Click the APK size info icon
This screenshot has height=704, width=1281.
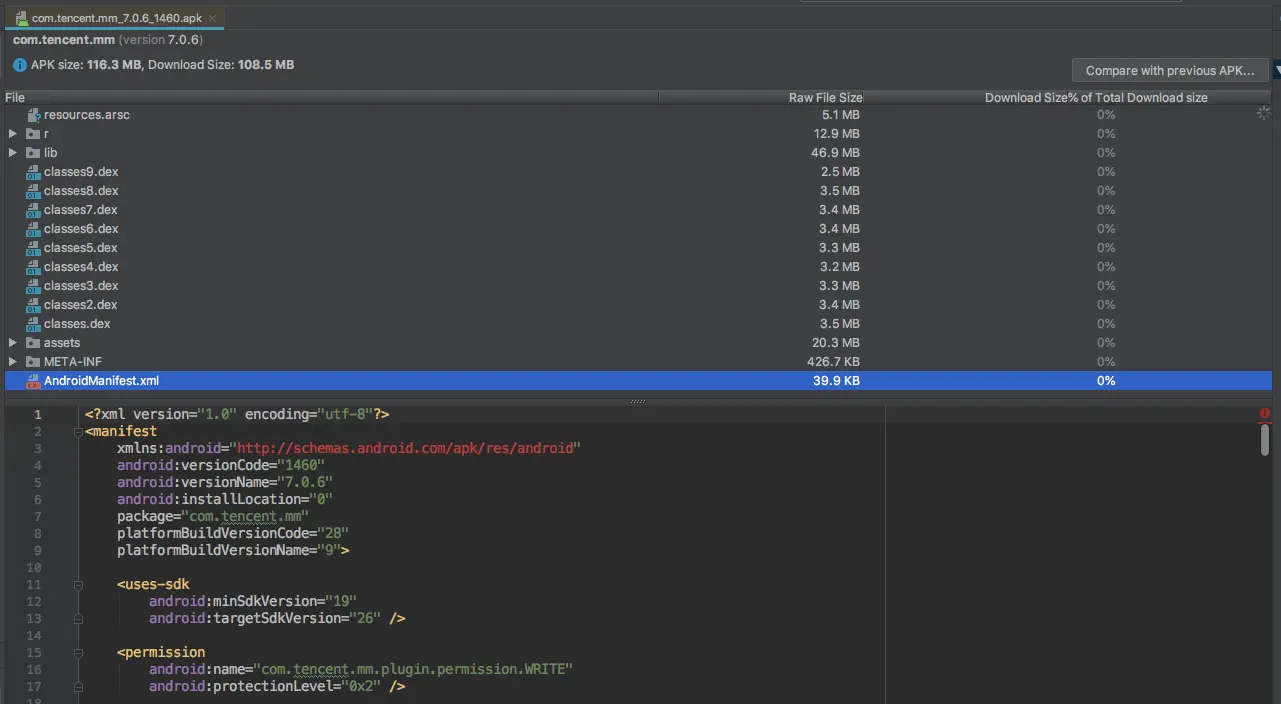[20, 65]
